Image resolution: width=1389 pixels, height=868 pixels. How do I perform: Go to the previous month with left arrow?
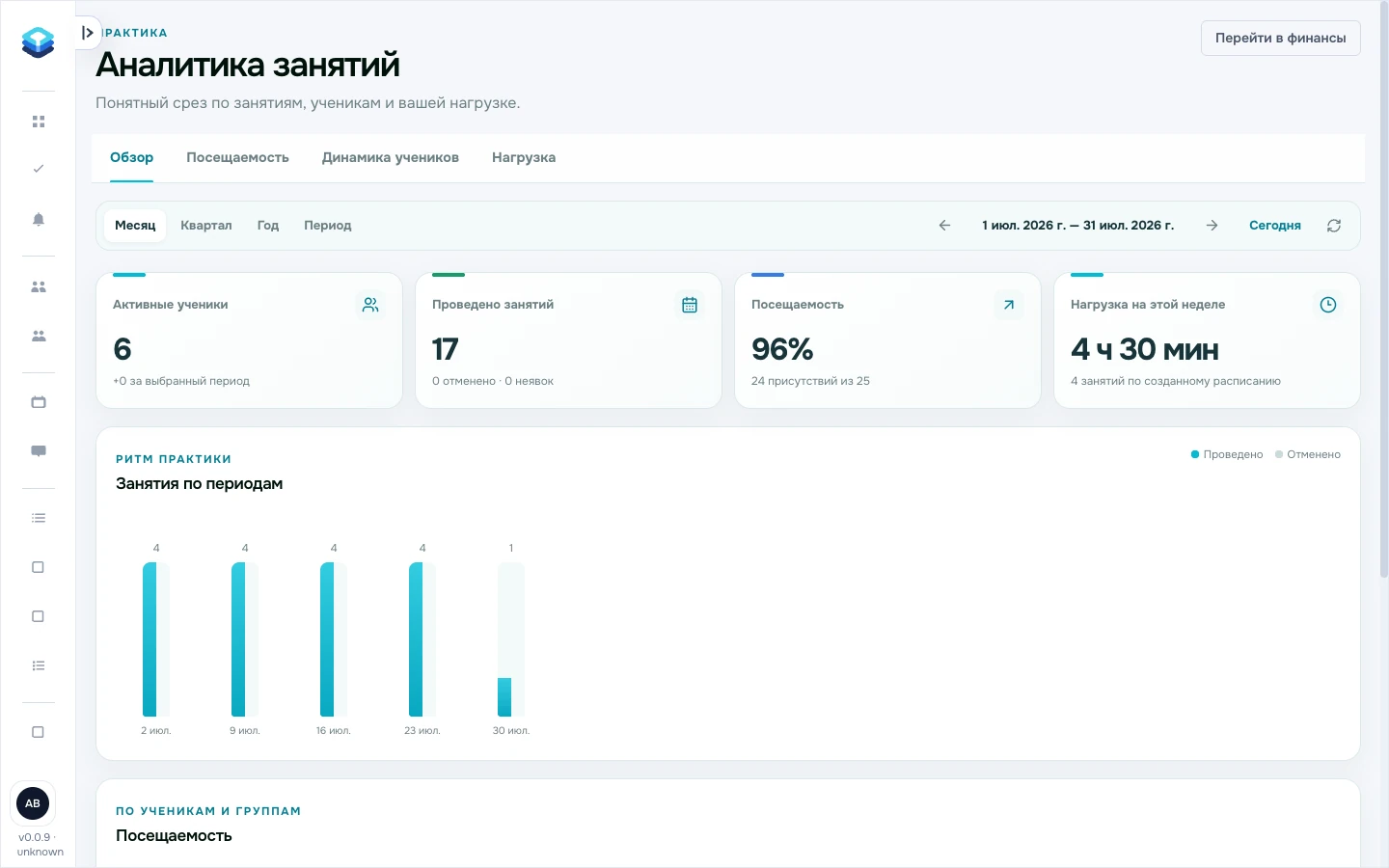click(x=944, y=225)
